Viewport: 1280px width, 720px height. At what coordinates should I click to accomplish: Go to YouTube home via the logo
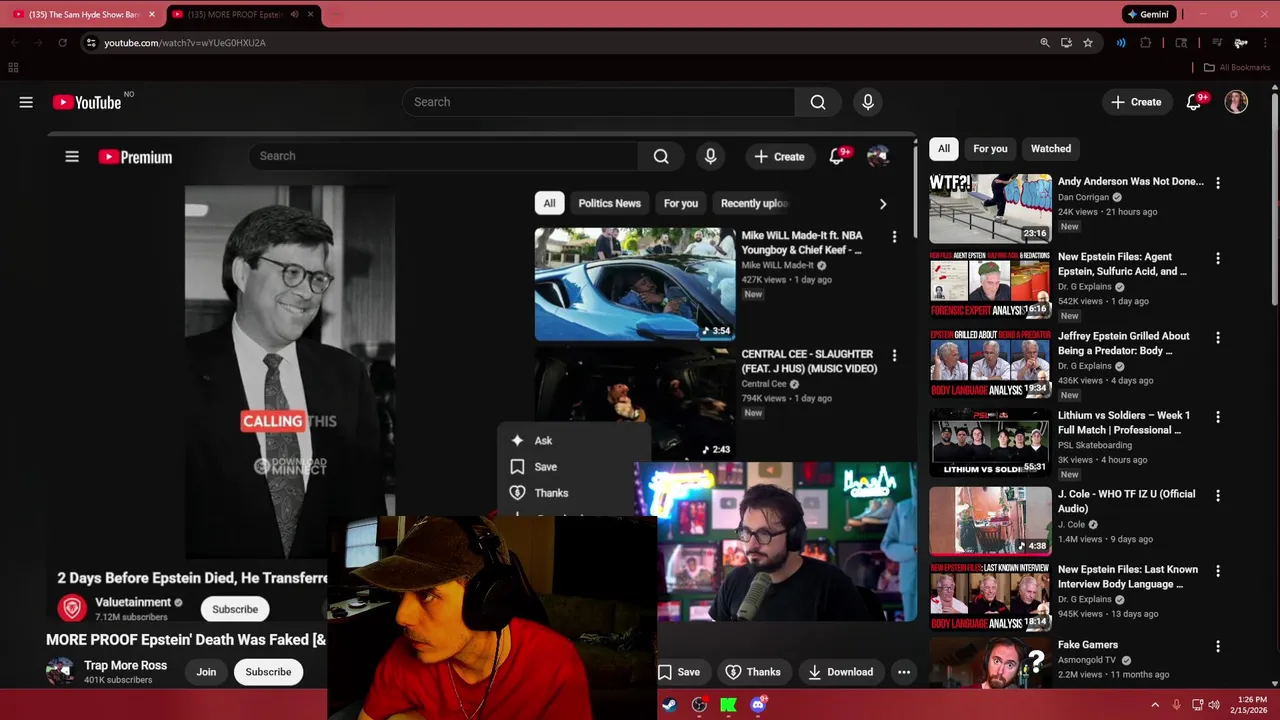(87, 102)
